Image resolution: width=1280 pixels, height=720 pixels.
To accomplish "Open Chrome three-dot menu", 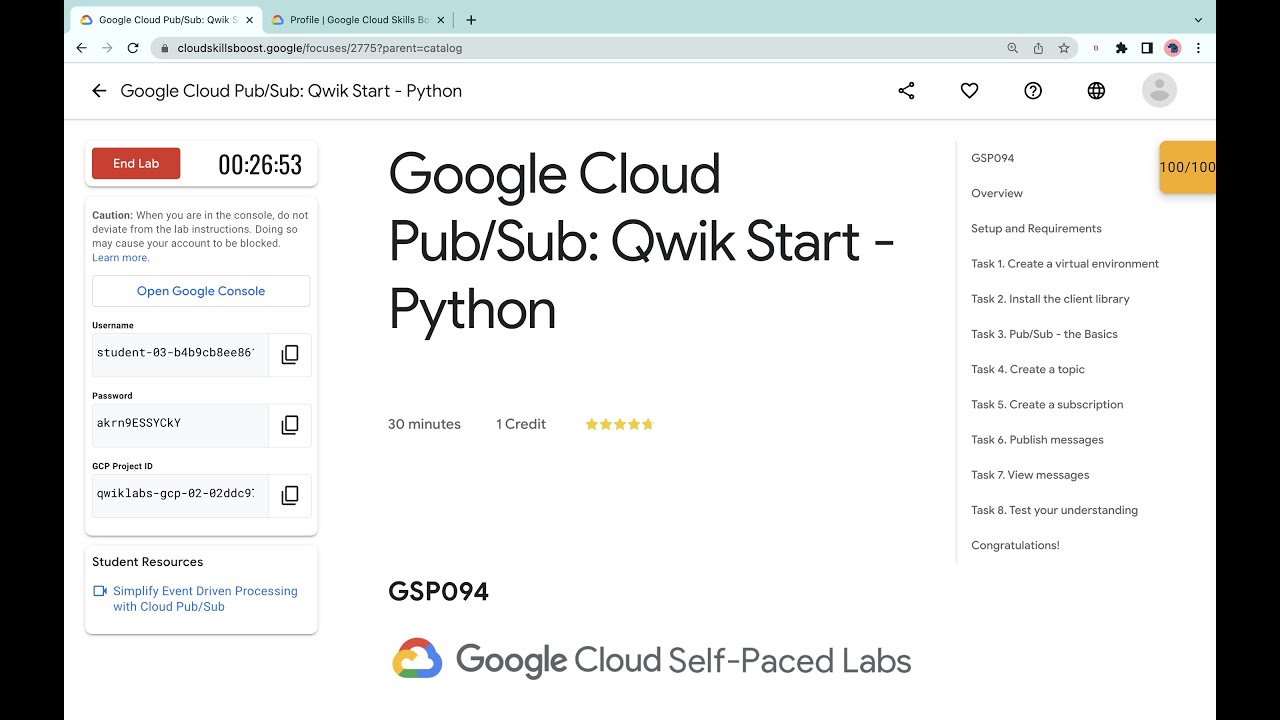I will point(1198,48).
